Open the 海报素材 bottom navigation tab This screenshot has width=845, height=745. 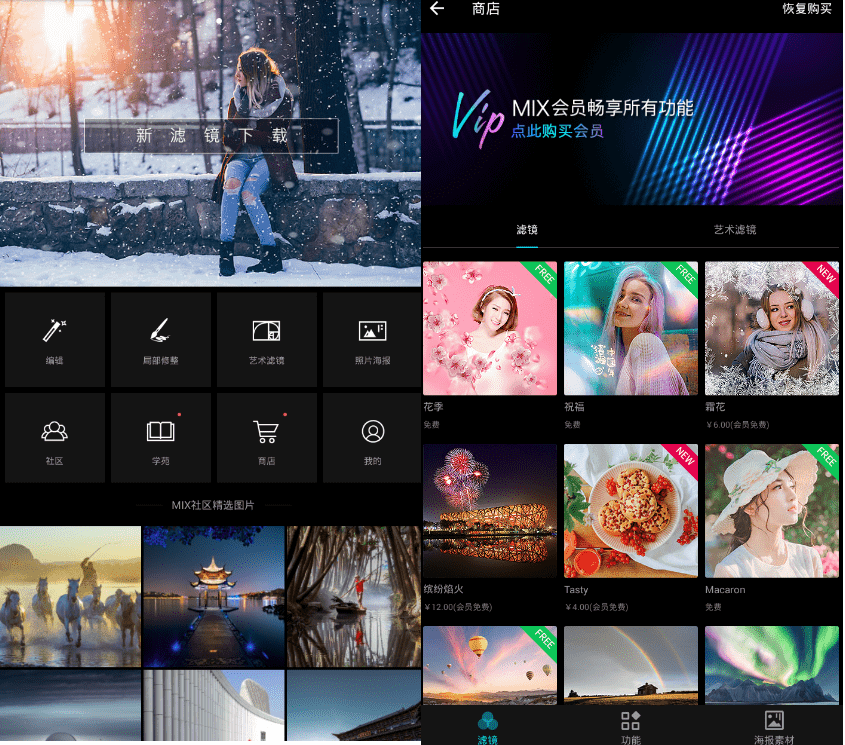pyautogui.click(x=773, y=725)
